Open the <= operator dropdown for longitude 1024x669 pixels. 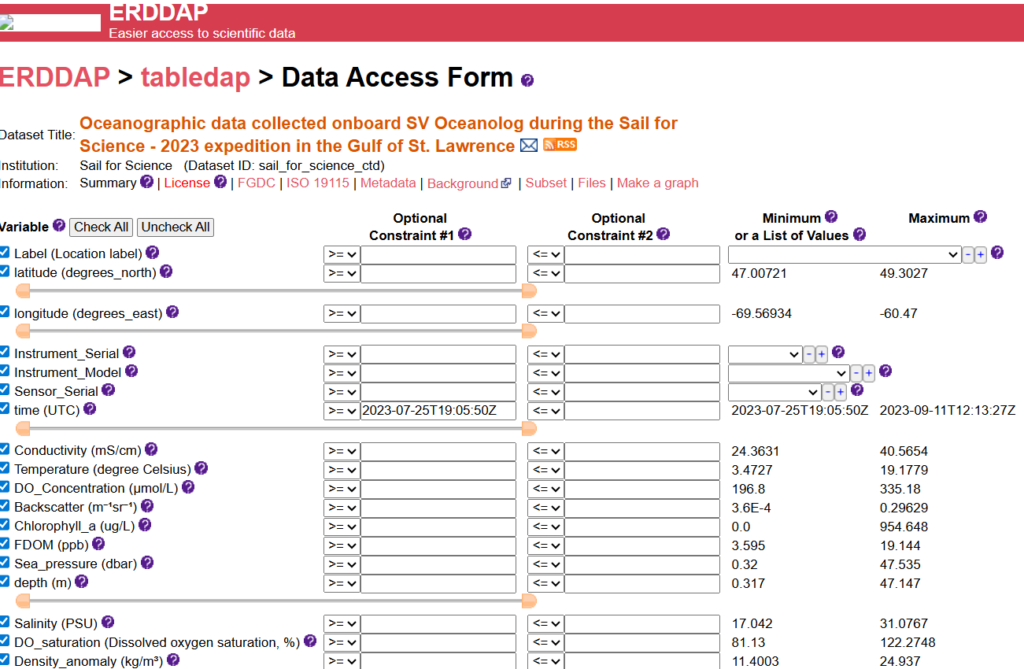545,314
